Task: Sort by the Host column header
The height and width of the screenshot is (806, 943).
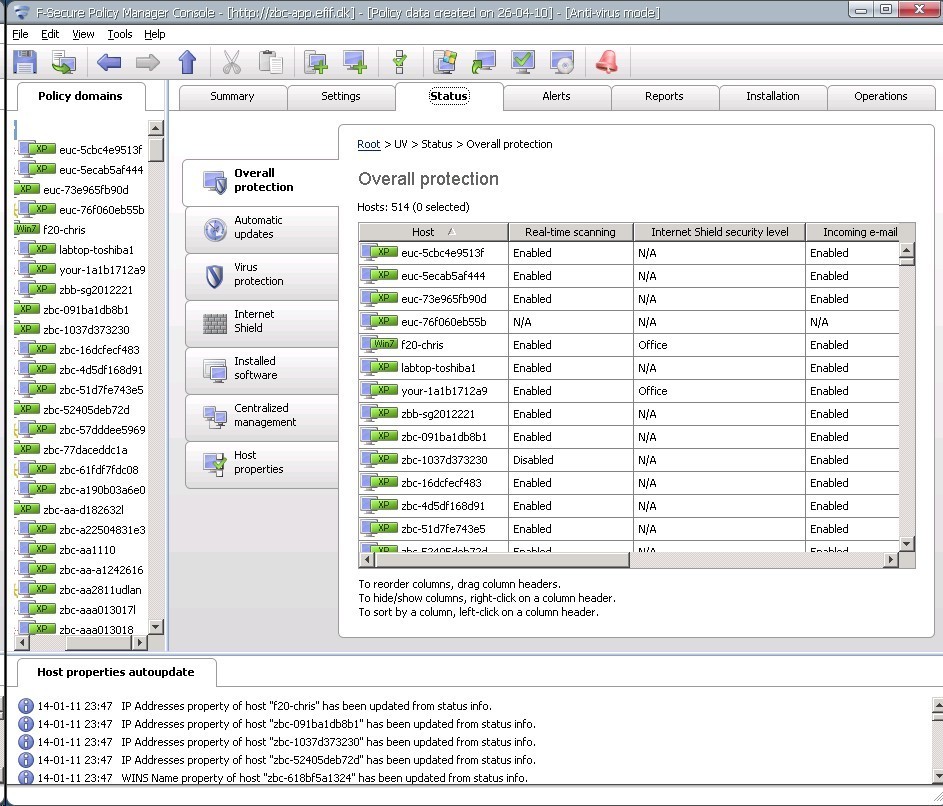Action: tap(423, 232)
